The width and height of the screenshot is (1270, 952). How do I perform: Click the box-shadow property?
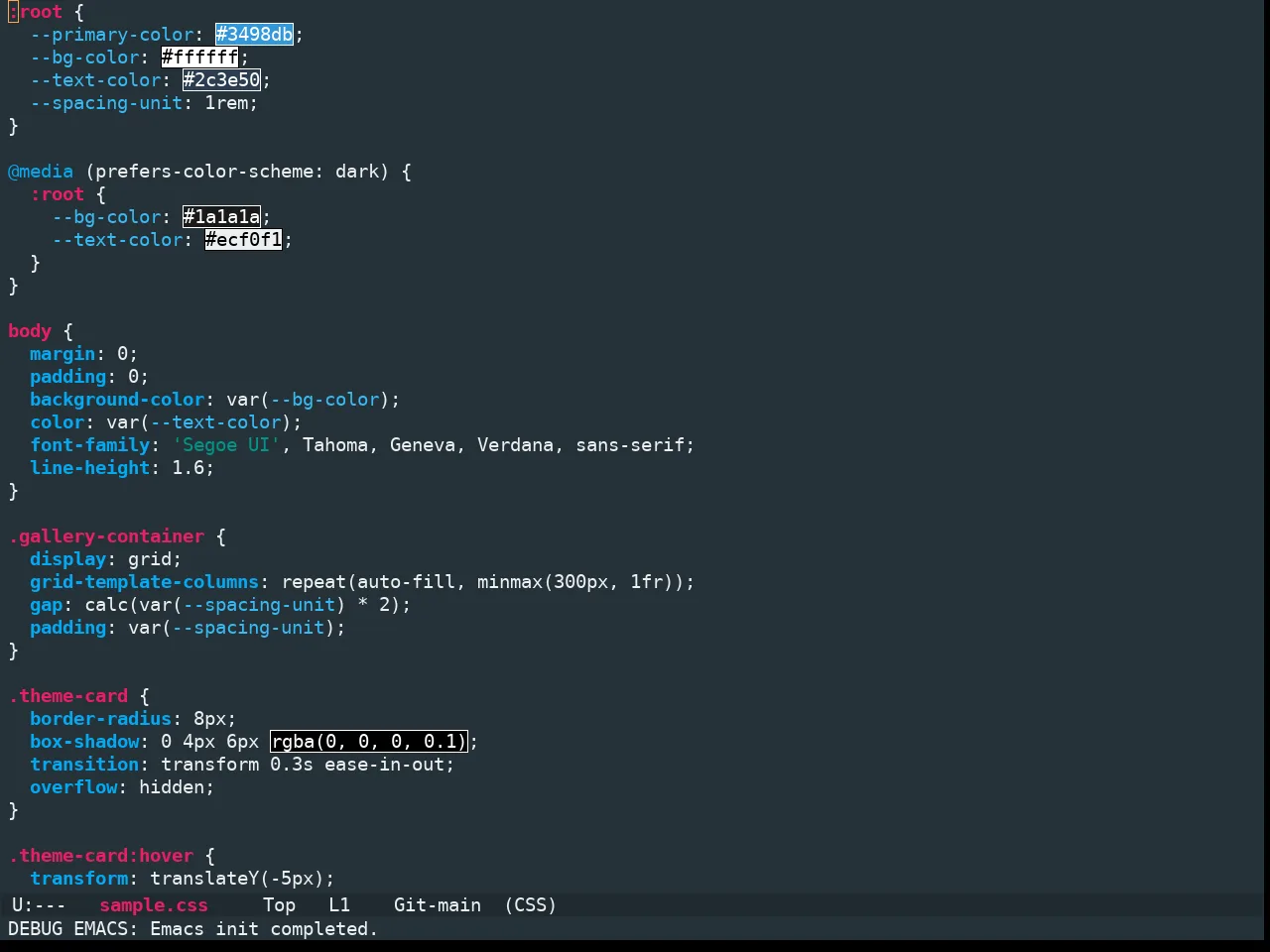(x=84, y=742)
